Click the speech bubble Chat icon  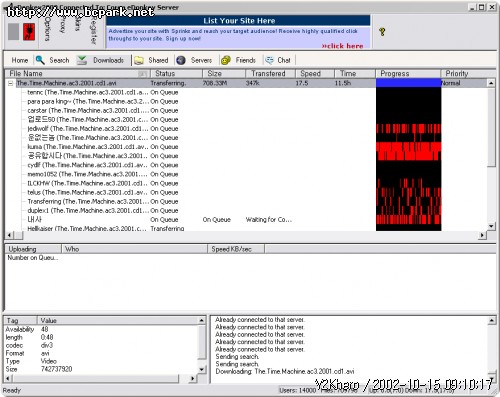tap(269, 60)
